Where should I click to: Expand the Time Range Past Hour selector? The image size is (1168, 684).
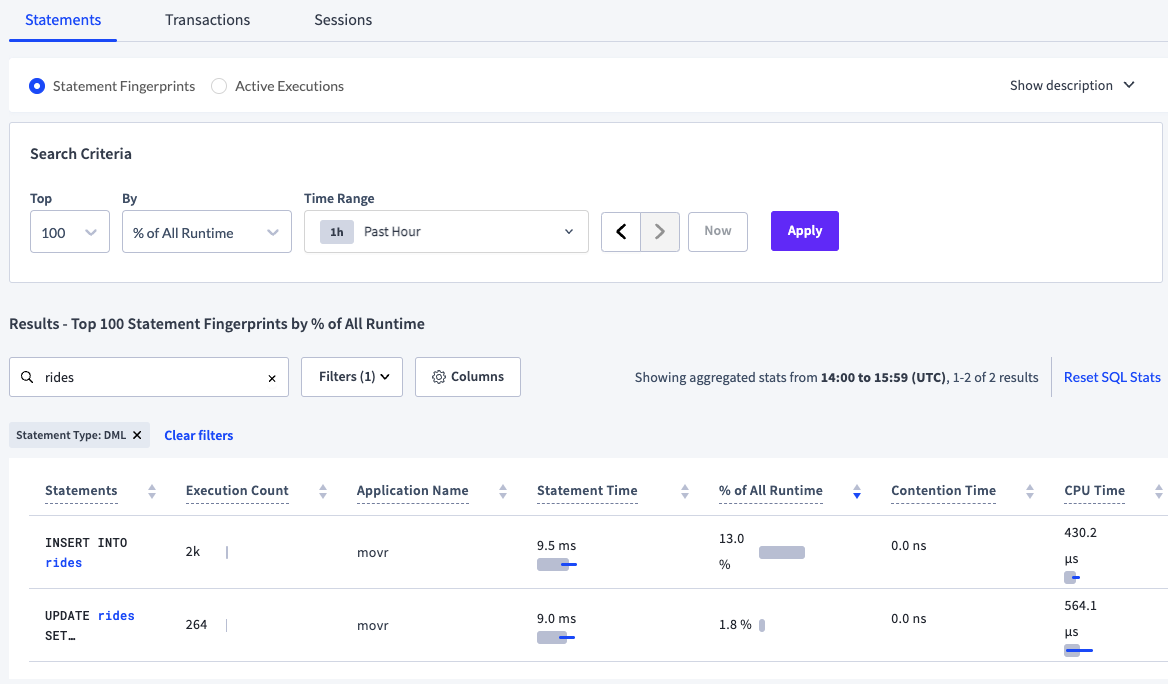click(446, 232)
